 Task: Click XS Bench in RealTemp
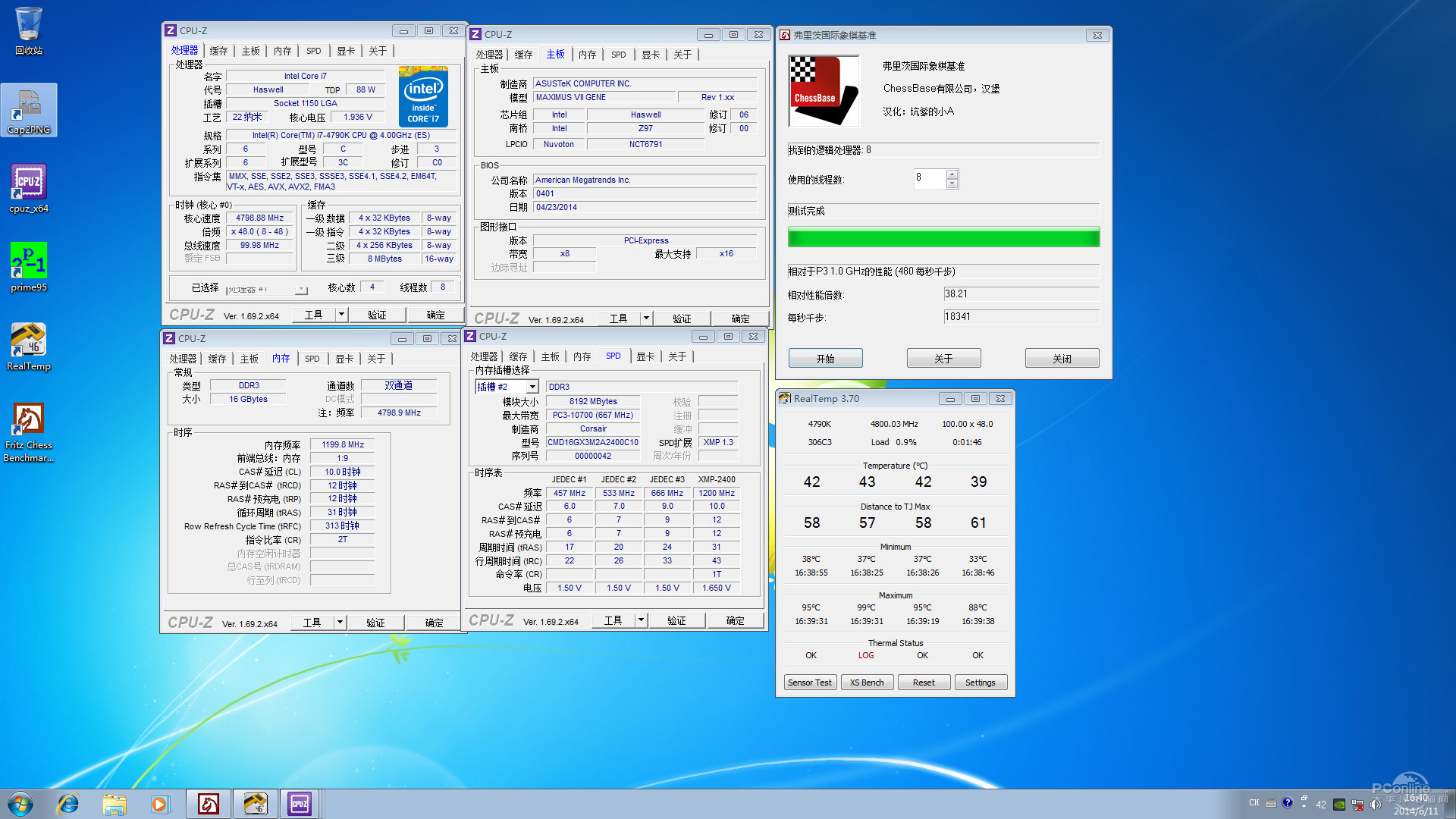tap(867, 682)
